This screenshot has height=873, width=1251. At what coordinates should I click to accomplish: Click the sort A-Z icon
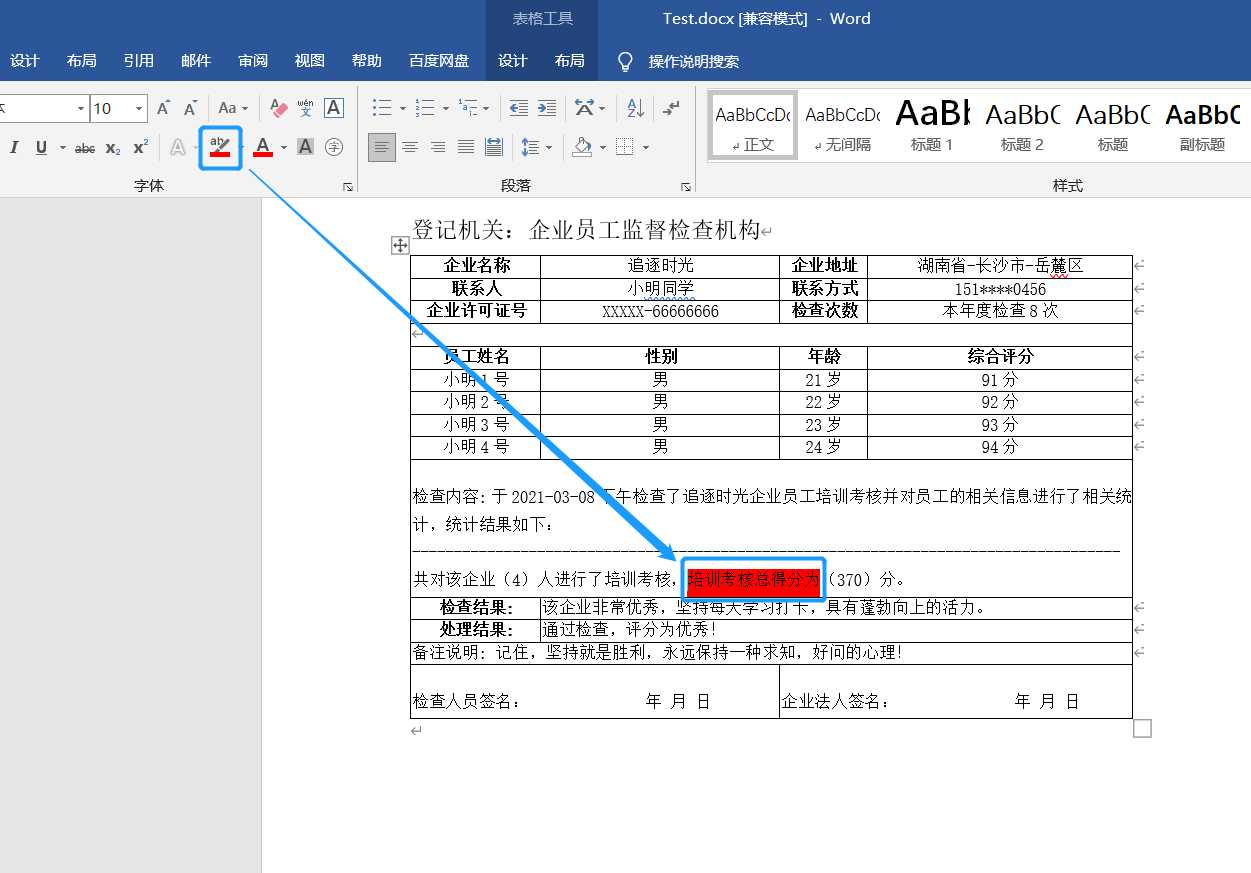pyautogui.click(x=636, y=108)
